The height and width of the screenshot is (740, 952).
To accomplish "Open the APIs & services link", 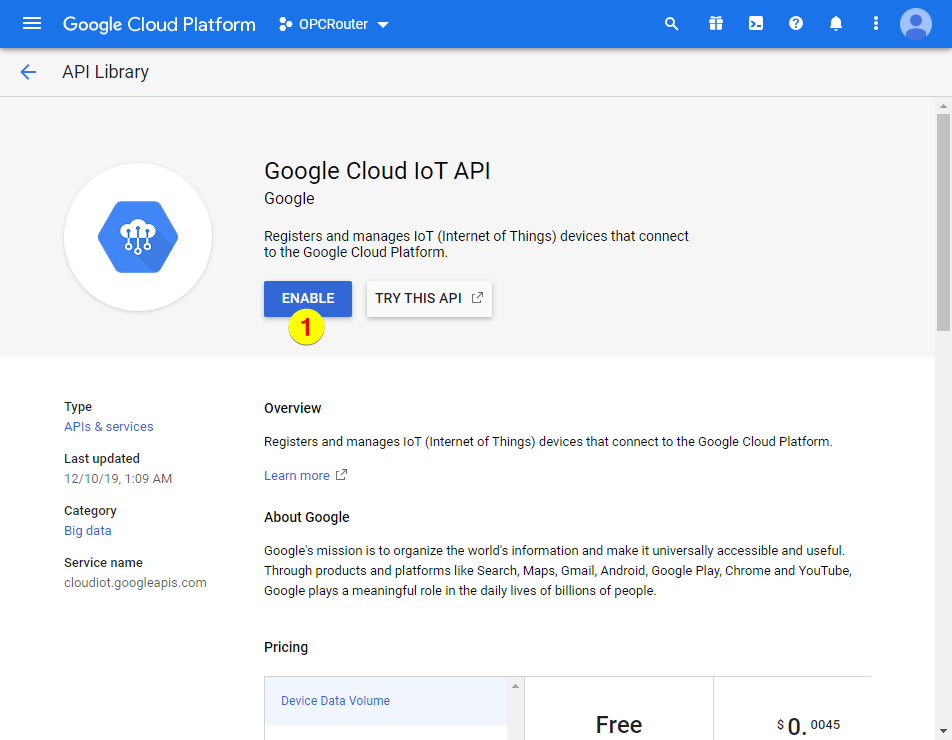I will click(109, 427).
